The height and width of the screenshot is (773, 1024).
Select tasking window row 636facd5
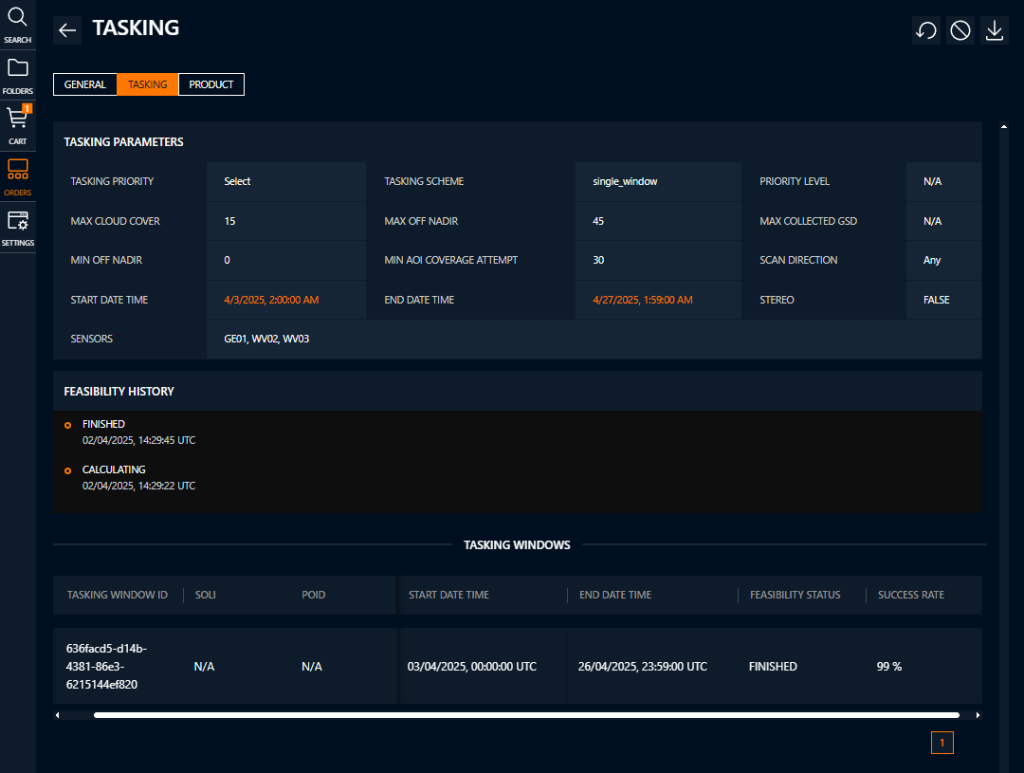(107, 666)
